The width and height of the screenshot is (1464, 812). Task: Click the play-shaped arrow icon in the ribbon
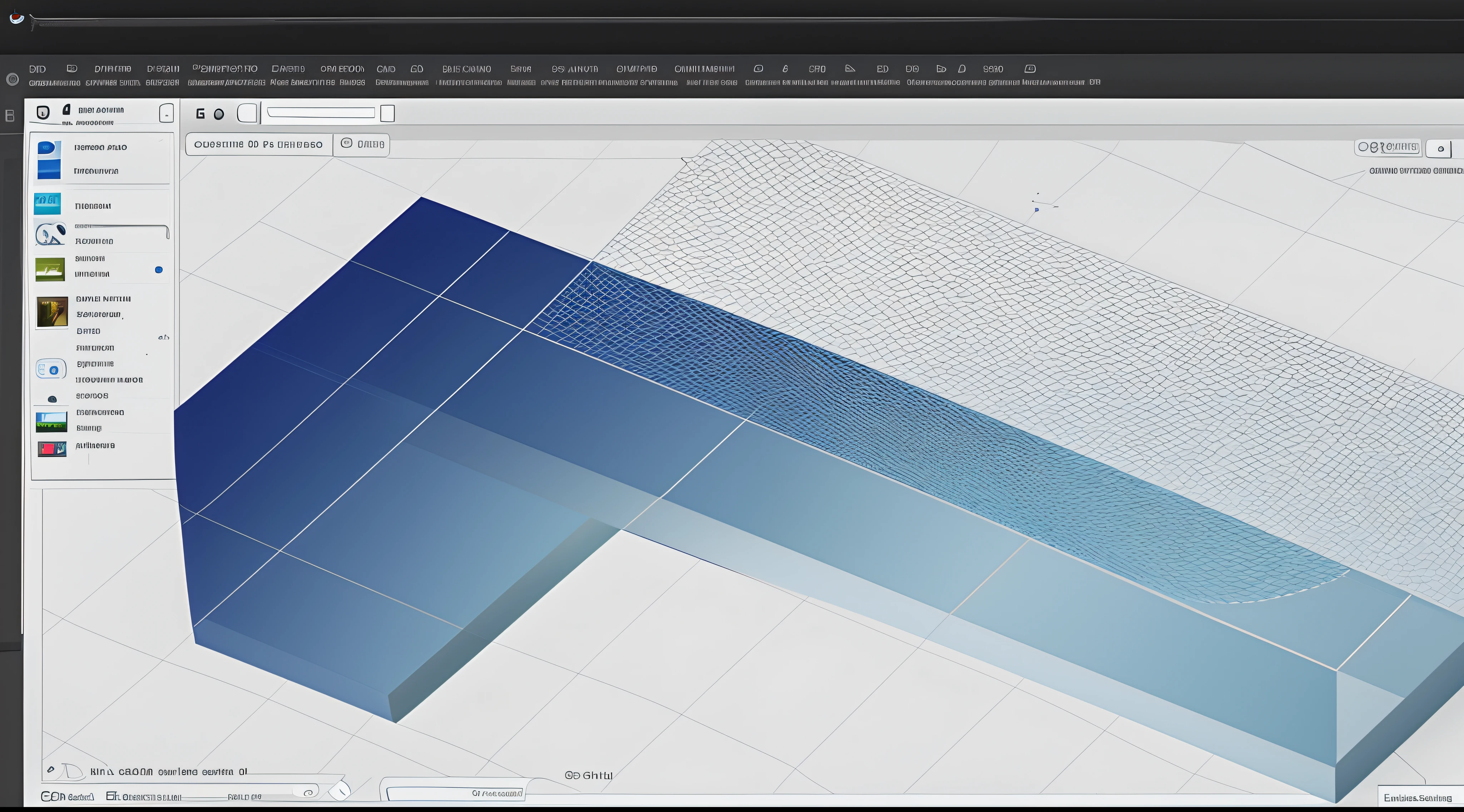[x=941, y=69]
